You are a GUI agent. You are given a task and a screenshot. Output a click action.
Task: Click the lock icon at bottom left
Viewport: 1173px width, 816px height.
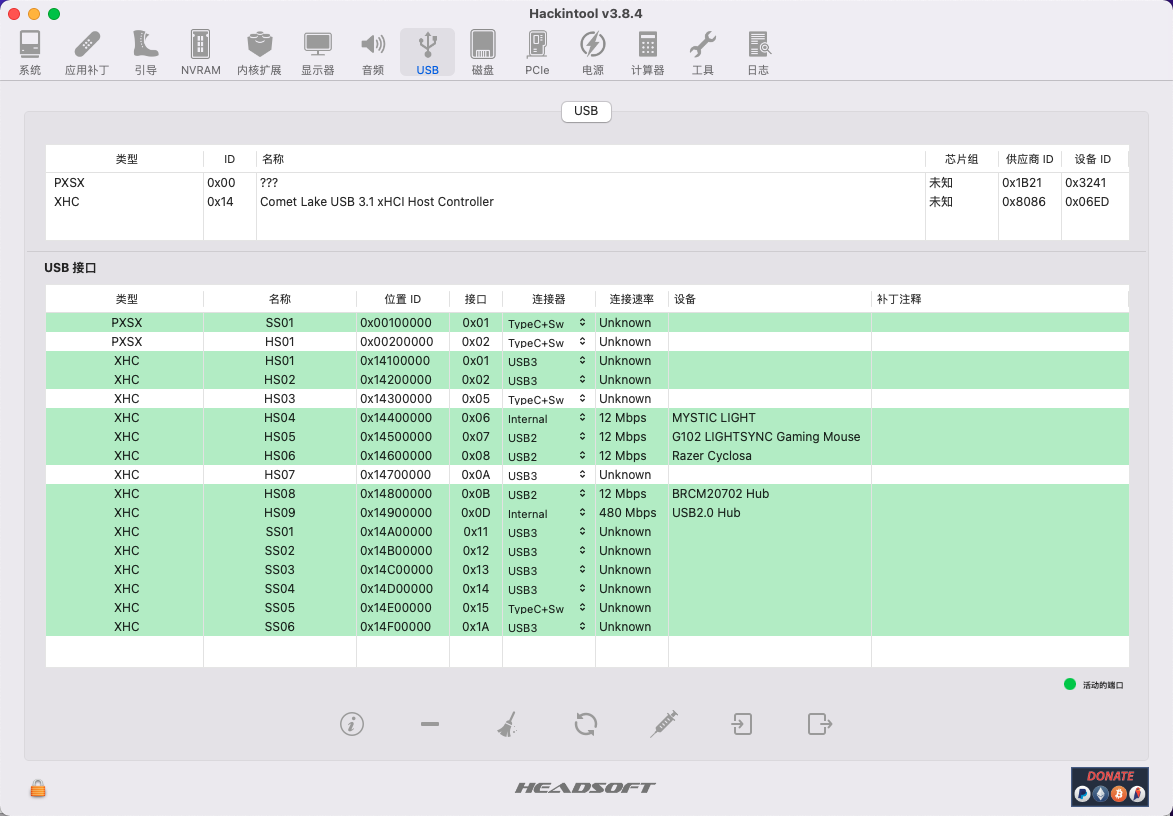(x=38, y=788)
